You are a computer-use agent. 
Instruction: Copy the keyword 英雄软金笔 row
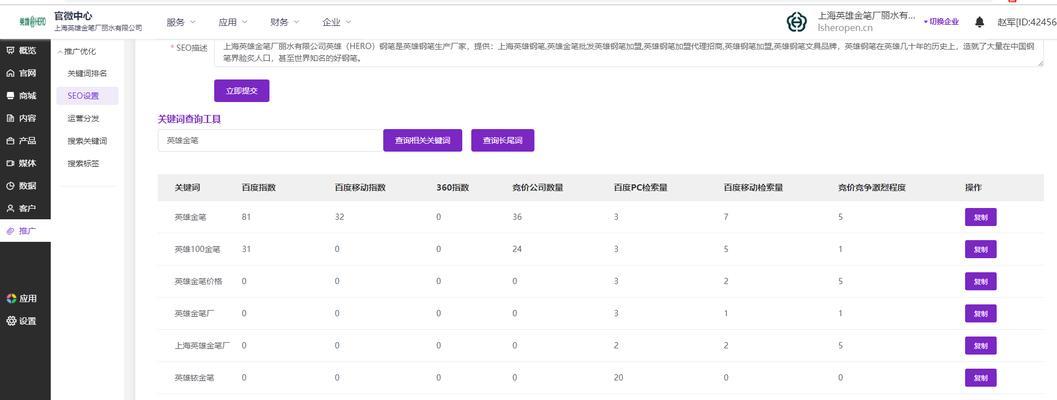coord(980,378)
